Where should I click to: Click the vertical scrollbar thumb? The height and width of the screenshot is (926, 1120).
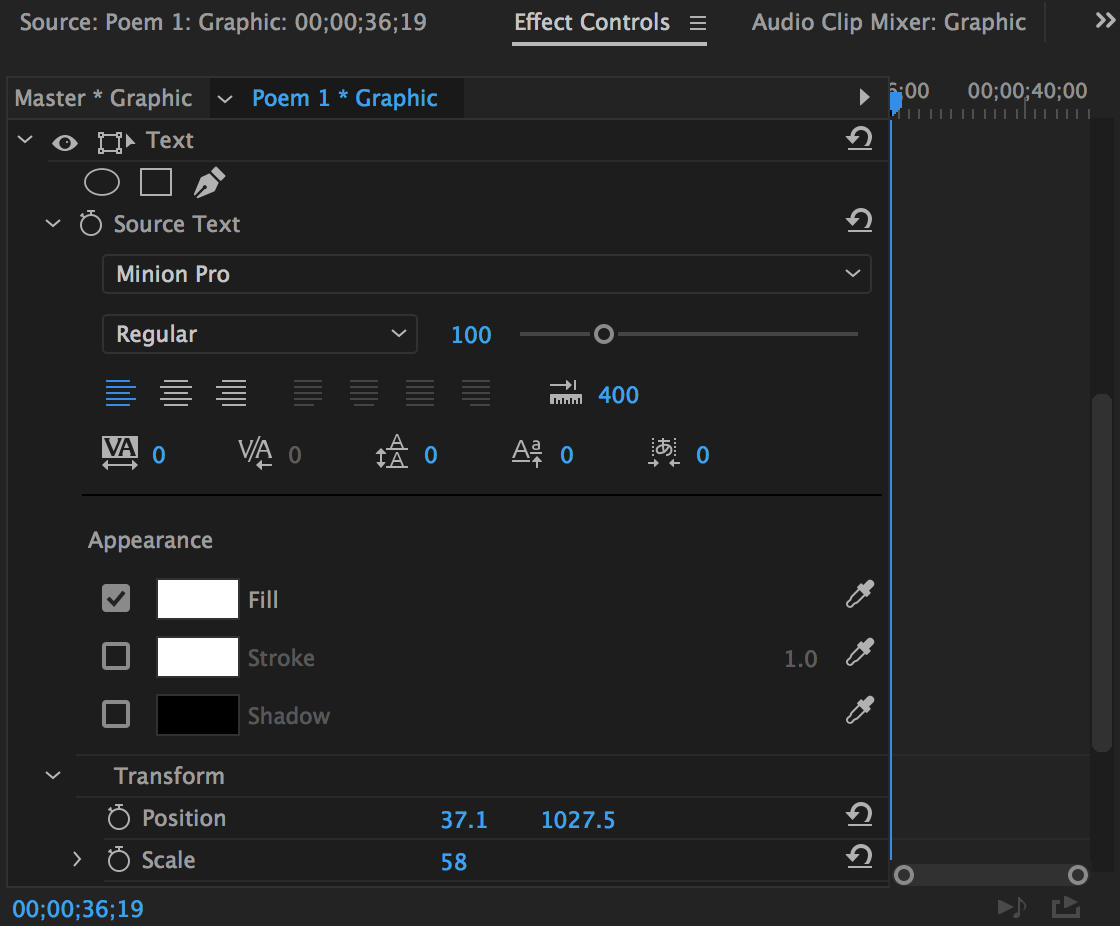(1102, 572)
